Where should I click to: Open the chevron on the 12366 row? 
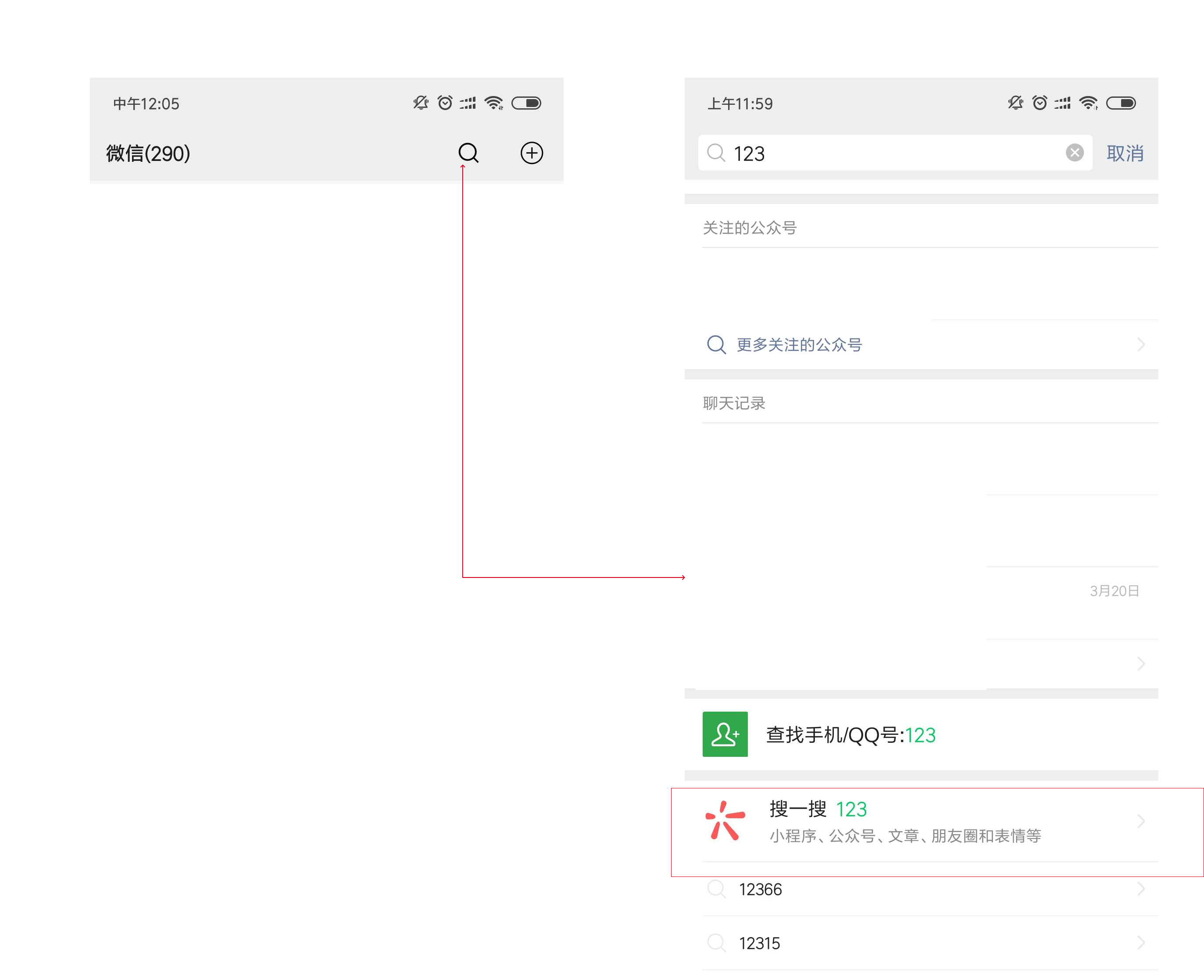[x=1141, y=889]
